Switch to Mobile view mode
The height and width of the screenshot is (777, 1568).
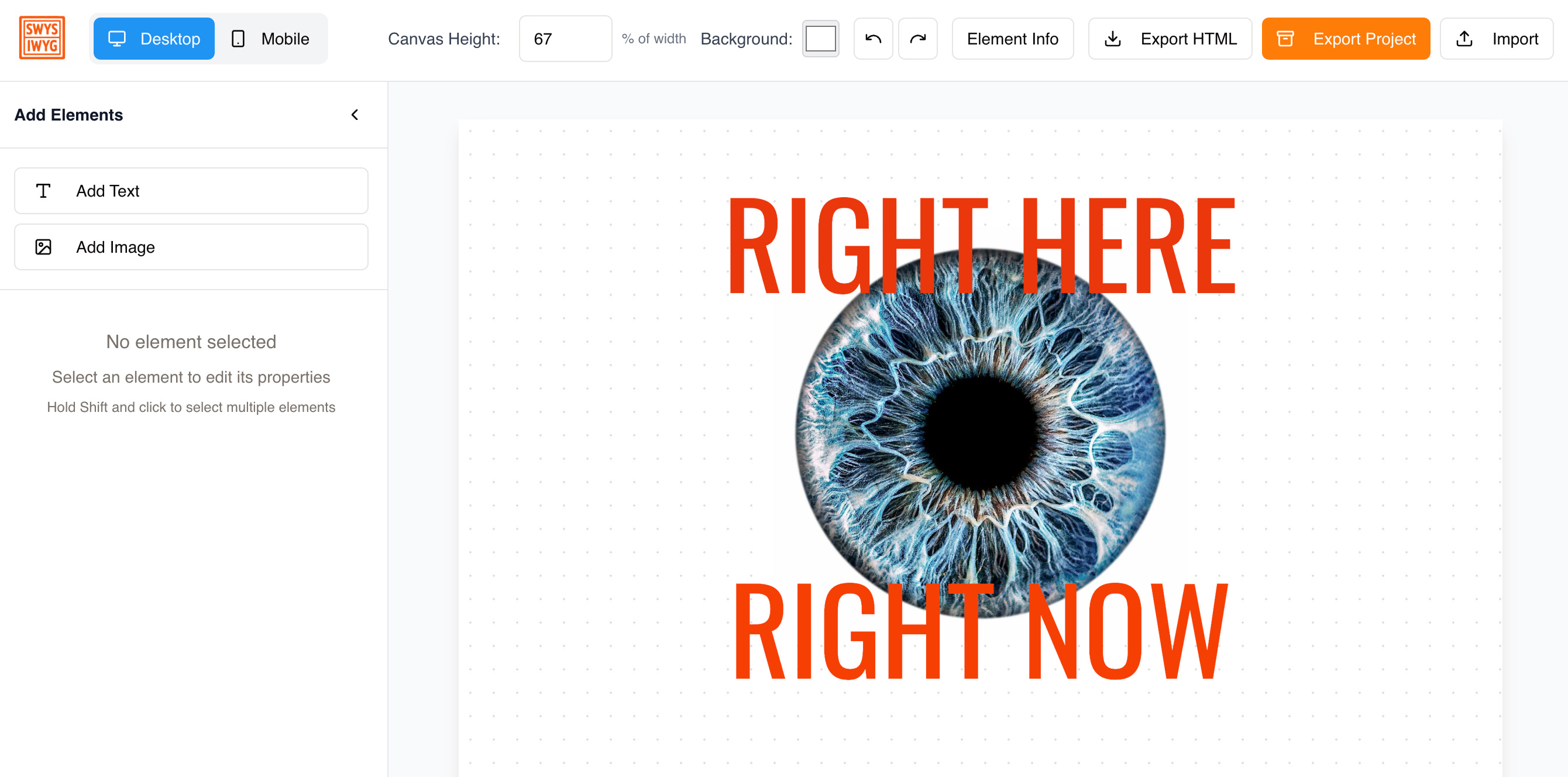271,39
